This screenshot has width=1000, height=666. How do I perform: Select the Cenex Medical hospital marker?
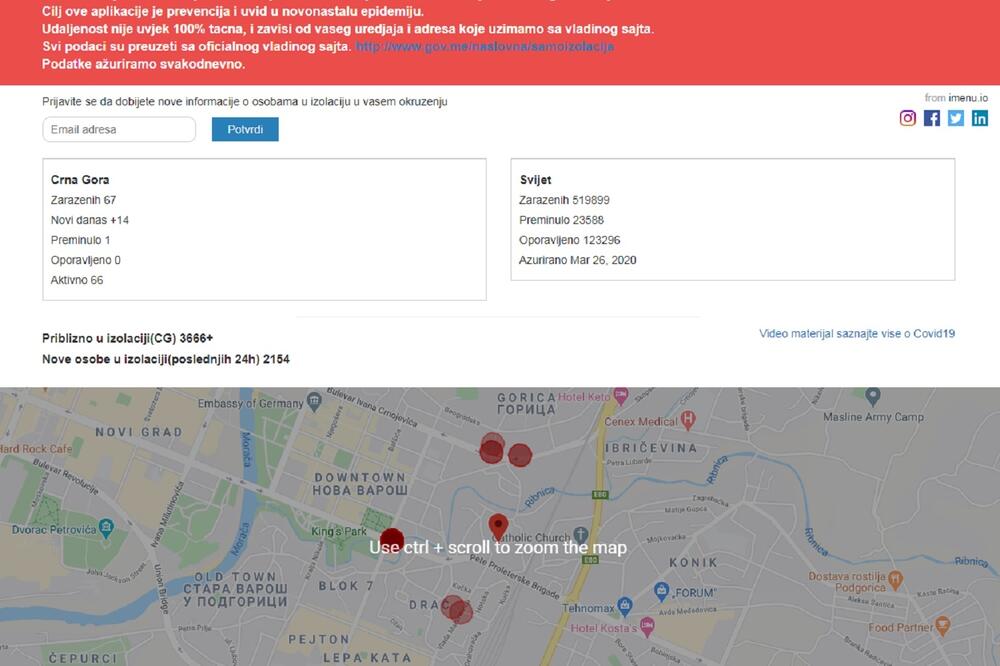pos(687,420)
